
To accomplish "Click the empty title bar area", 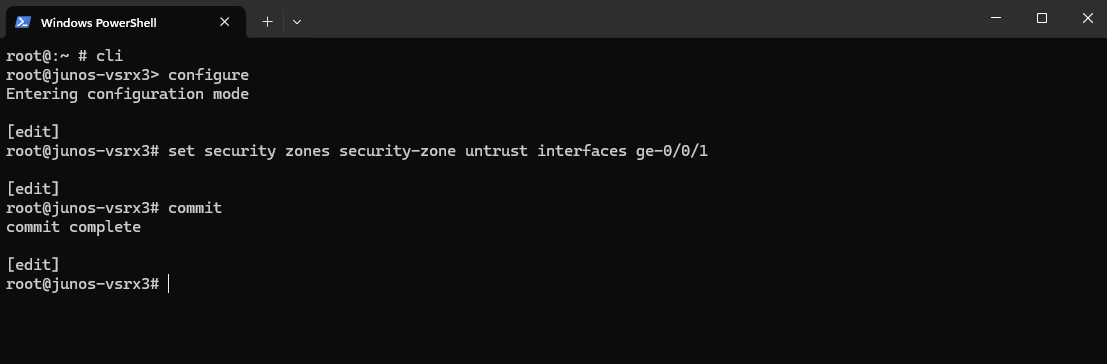I will (x=635, y=18).
